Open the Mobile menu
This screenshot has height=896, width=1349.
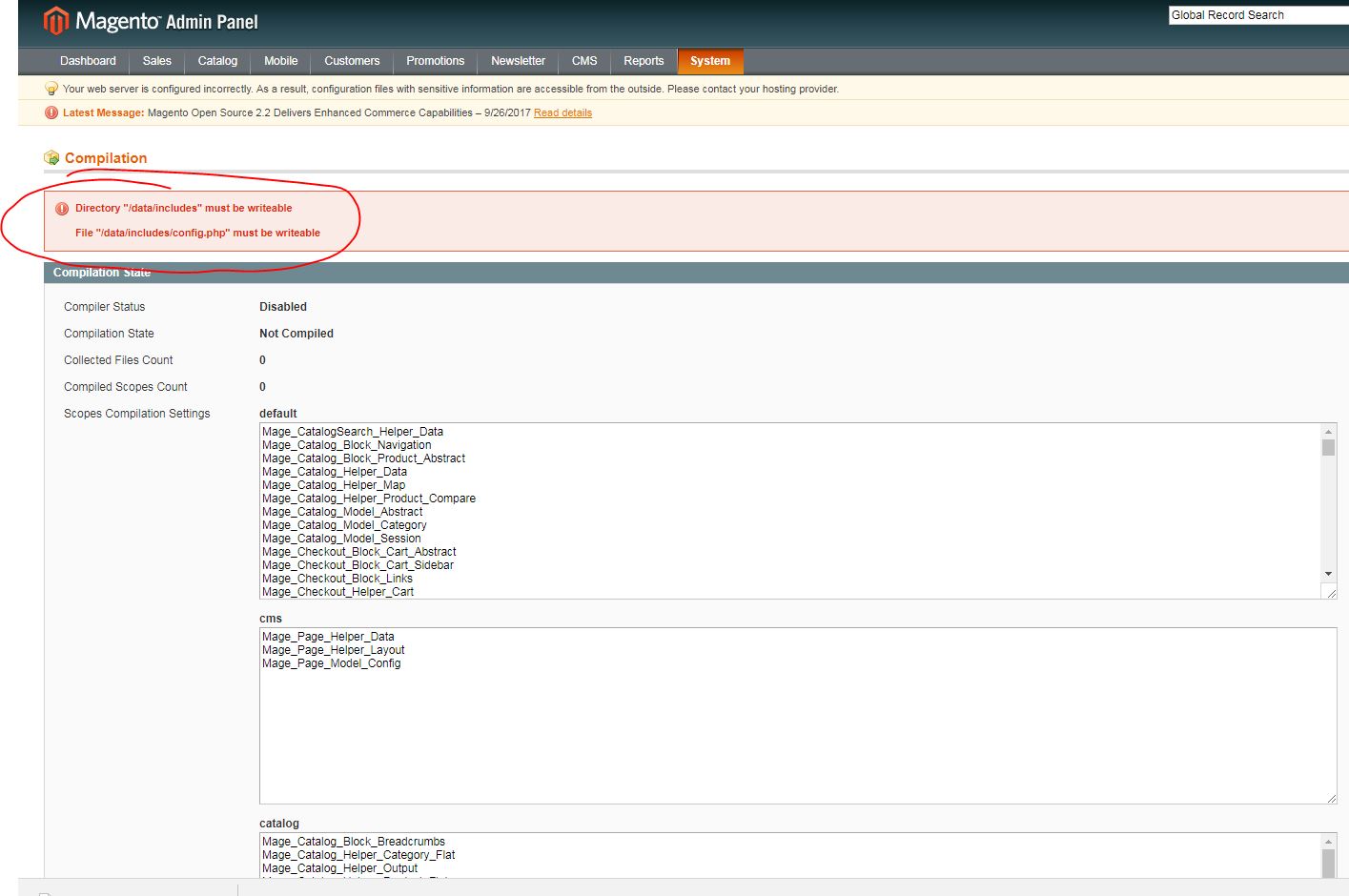[281, 61]
